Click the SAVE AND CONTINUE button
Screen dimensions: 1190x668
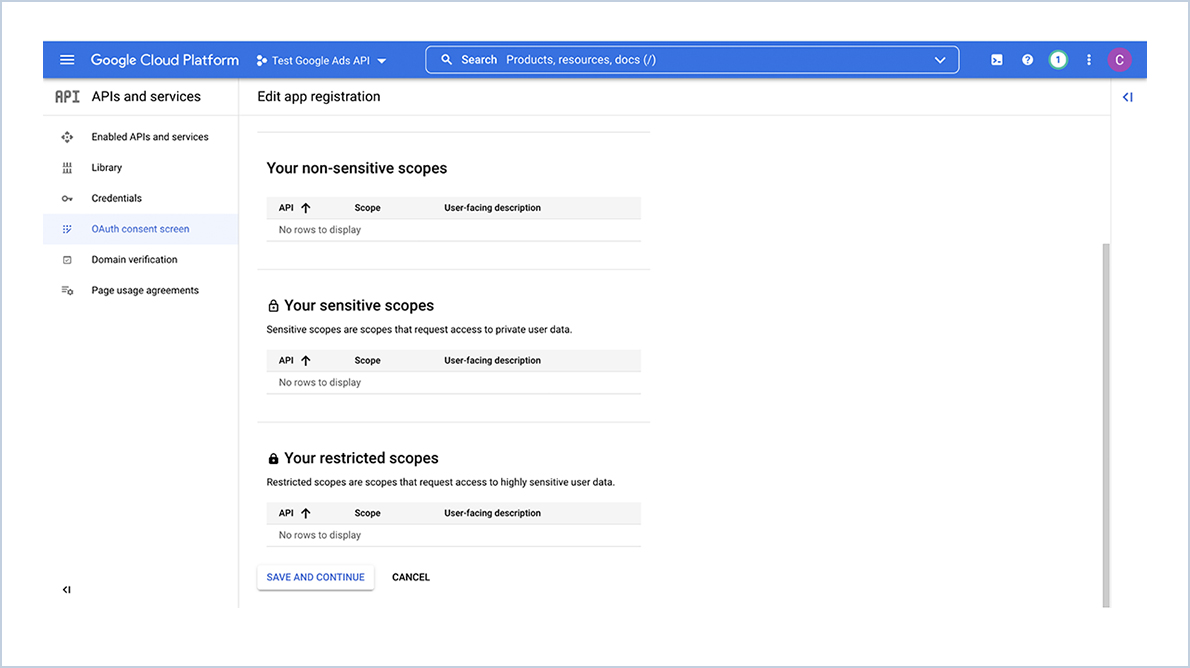pos(315,577)
